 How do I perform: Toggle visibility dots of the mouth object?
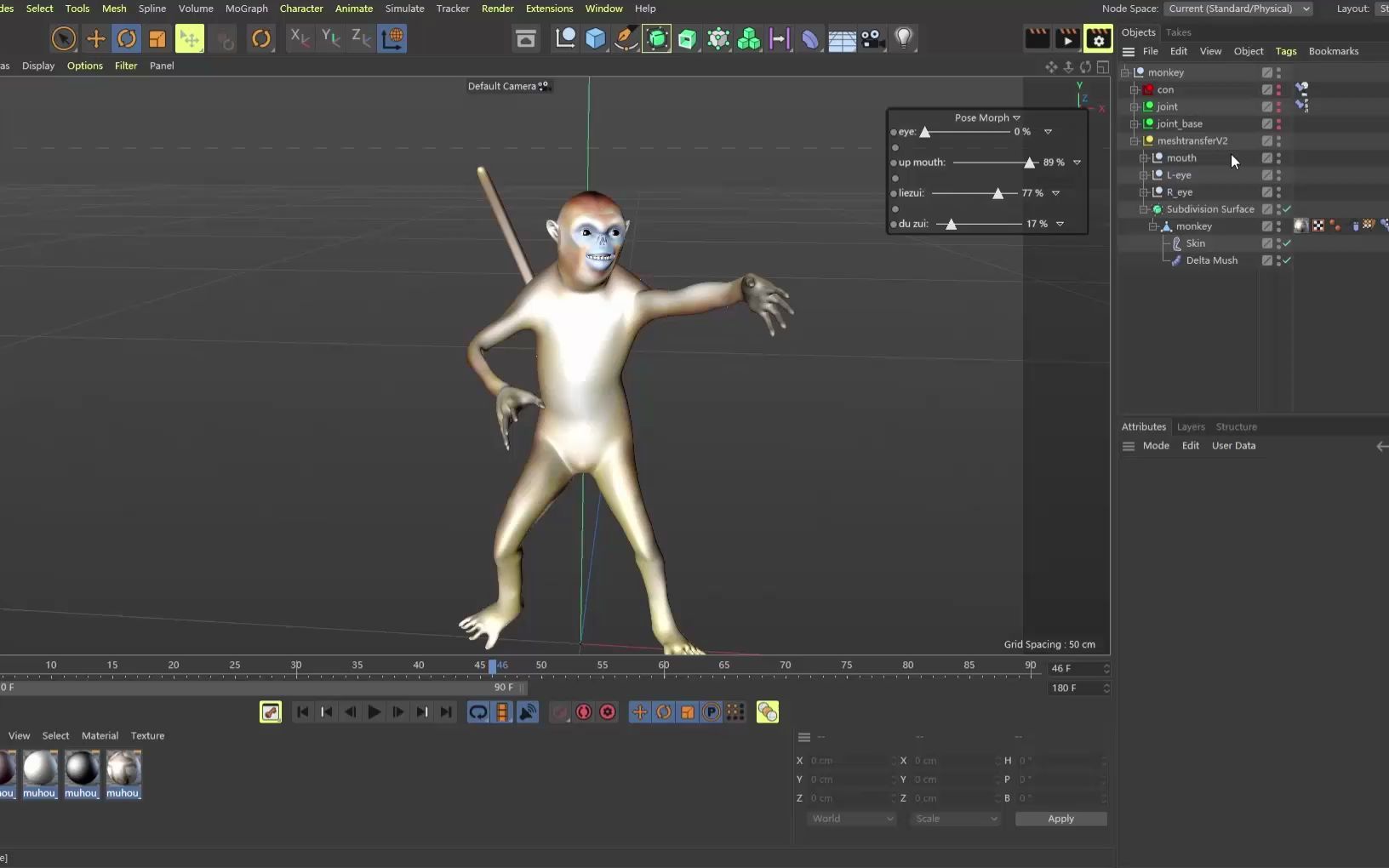pos(1279,158)
